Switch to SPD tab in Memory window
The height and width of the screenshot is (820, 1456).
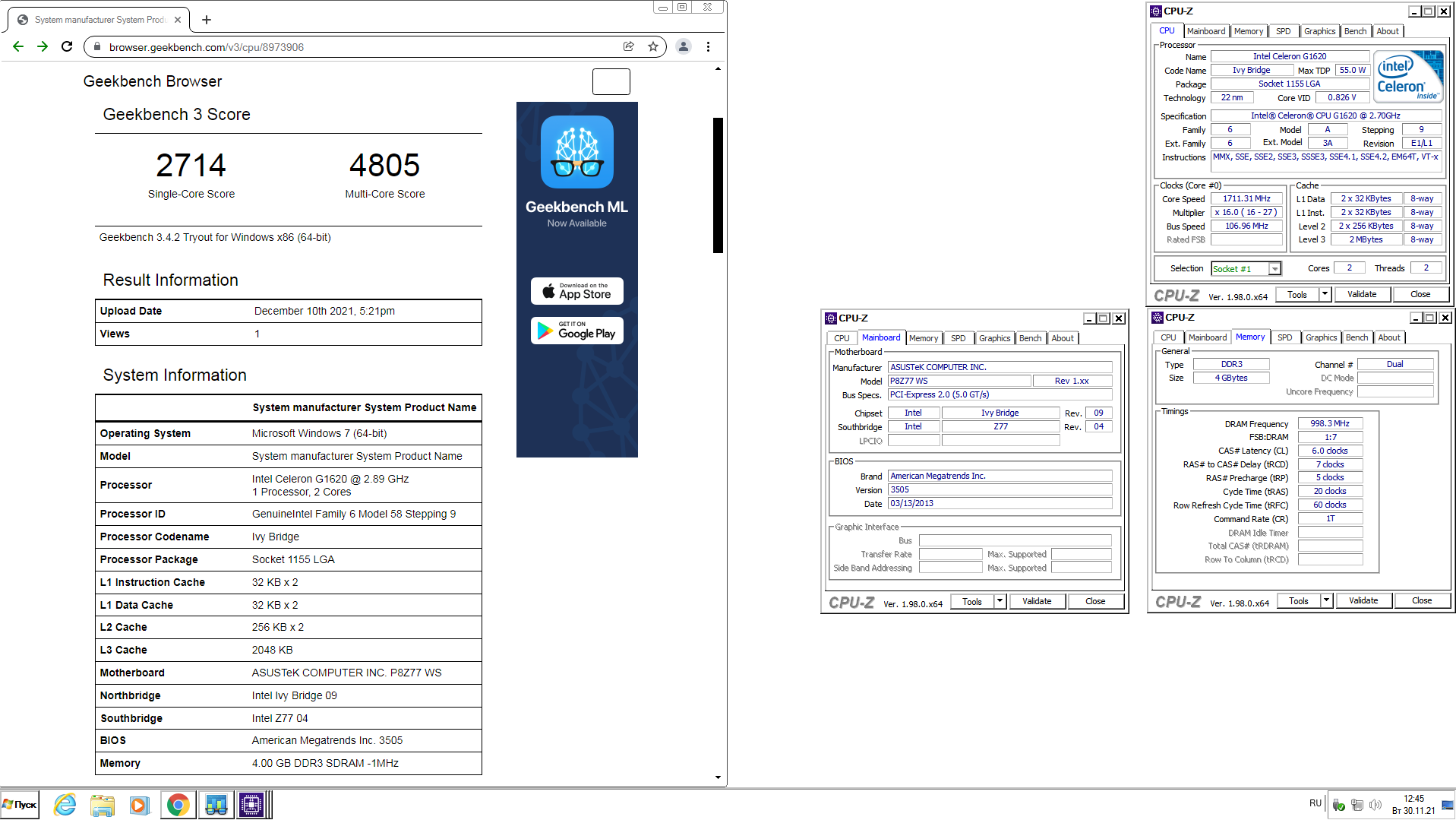click(x=1284, y=337)
